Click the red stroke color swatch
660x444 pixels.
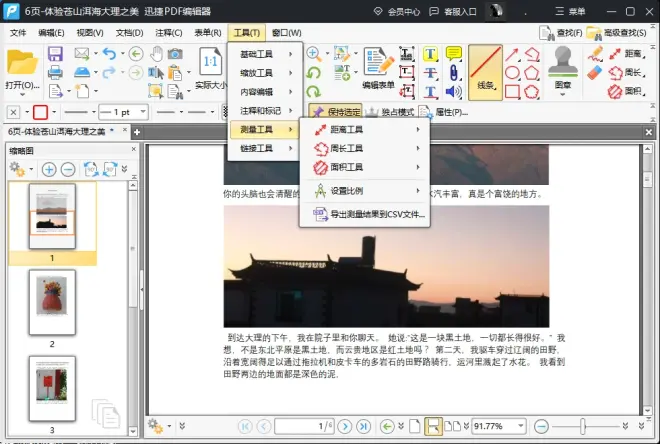[41, 112]
